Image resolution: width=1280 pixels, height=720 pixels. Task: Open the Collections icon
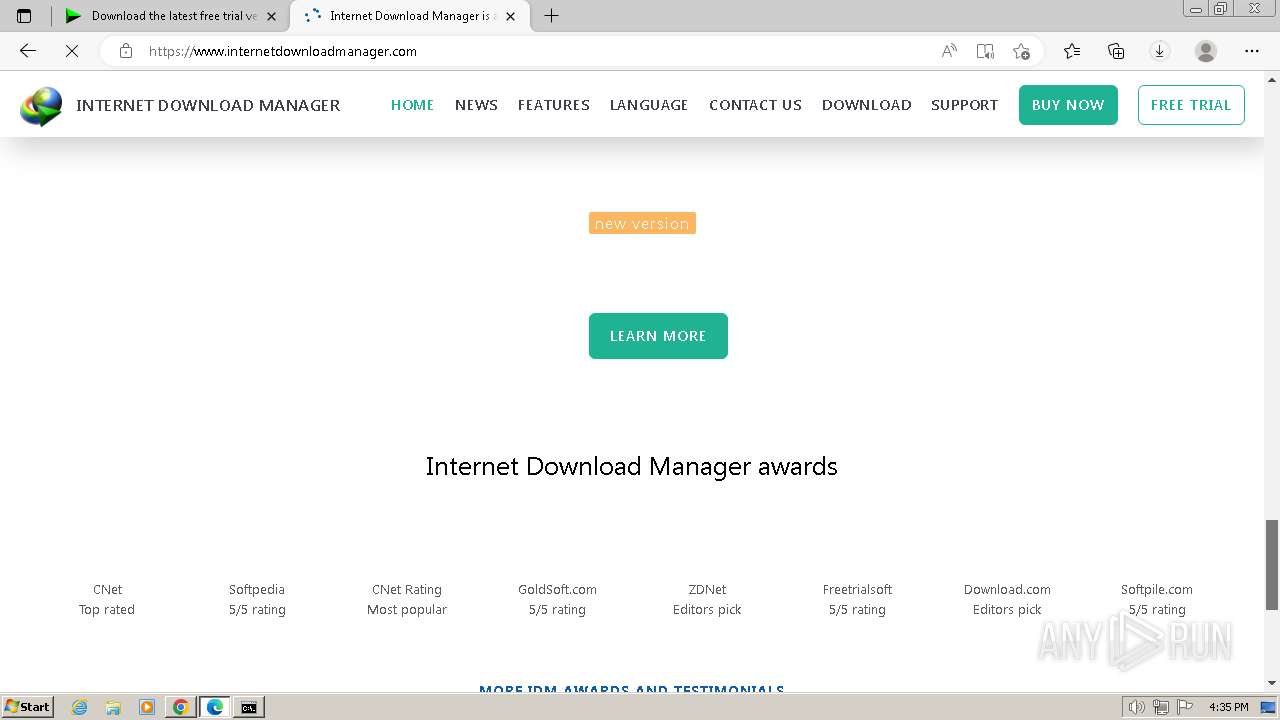[1116, 51]
